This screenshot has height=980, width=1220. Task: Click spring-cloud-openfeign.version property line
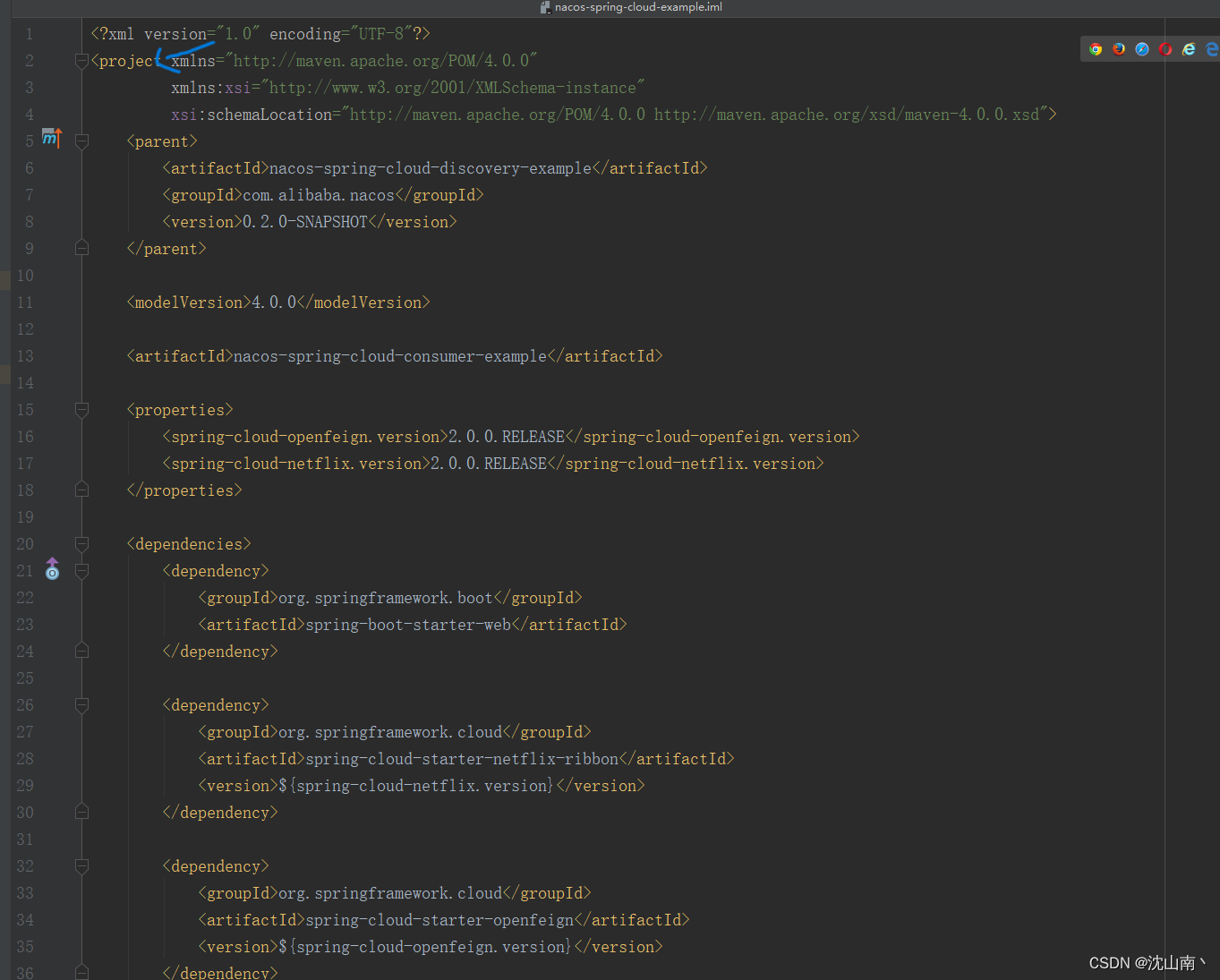[511, 437]
